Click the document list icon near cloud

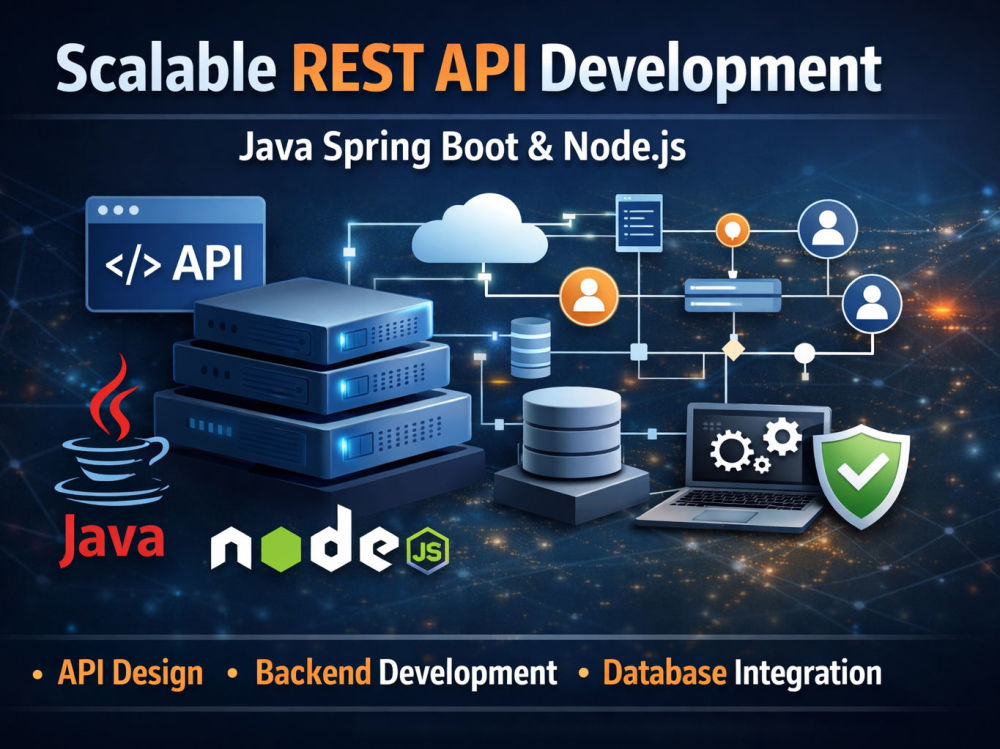(x=639, y=223)
